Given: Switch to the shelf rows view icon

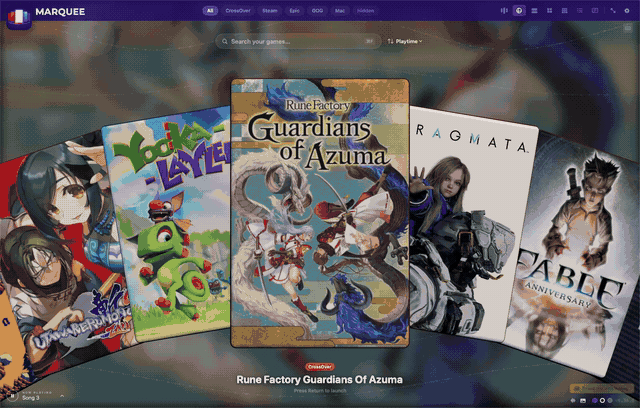Looking at the screenshot, I should pos(534,11).
